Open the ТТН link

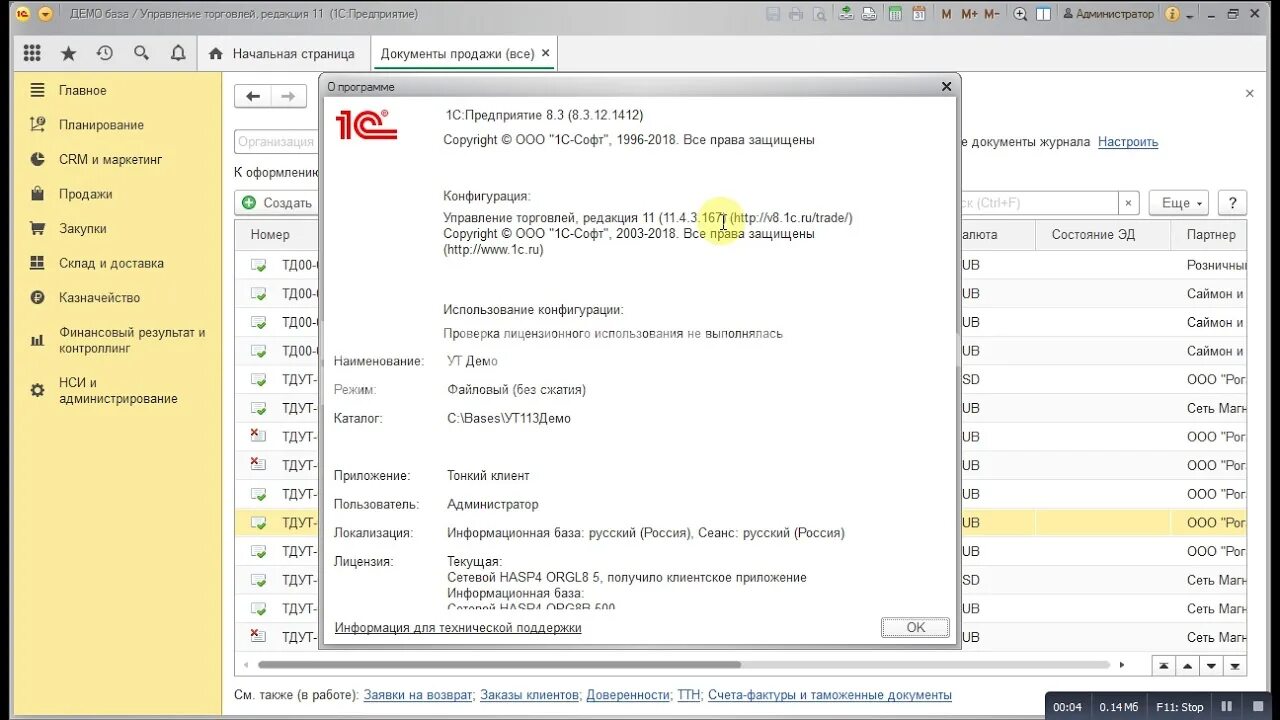[689, 695]
